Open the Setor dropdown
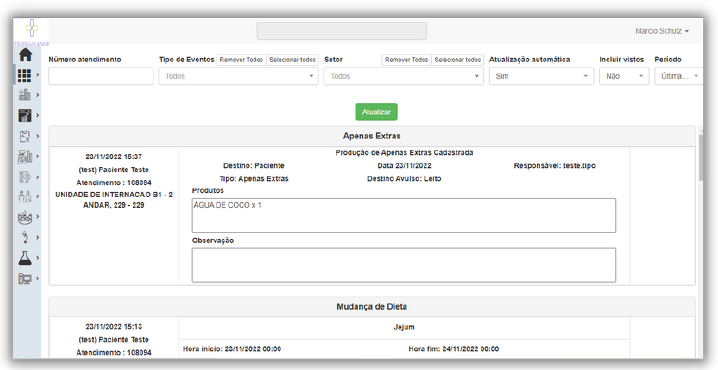Viewport: 718px width, 370px height. (x=403, y=76)
